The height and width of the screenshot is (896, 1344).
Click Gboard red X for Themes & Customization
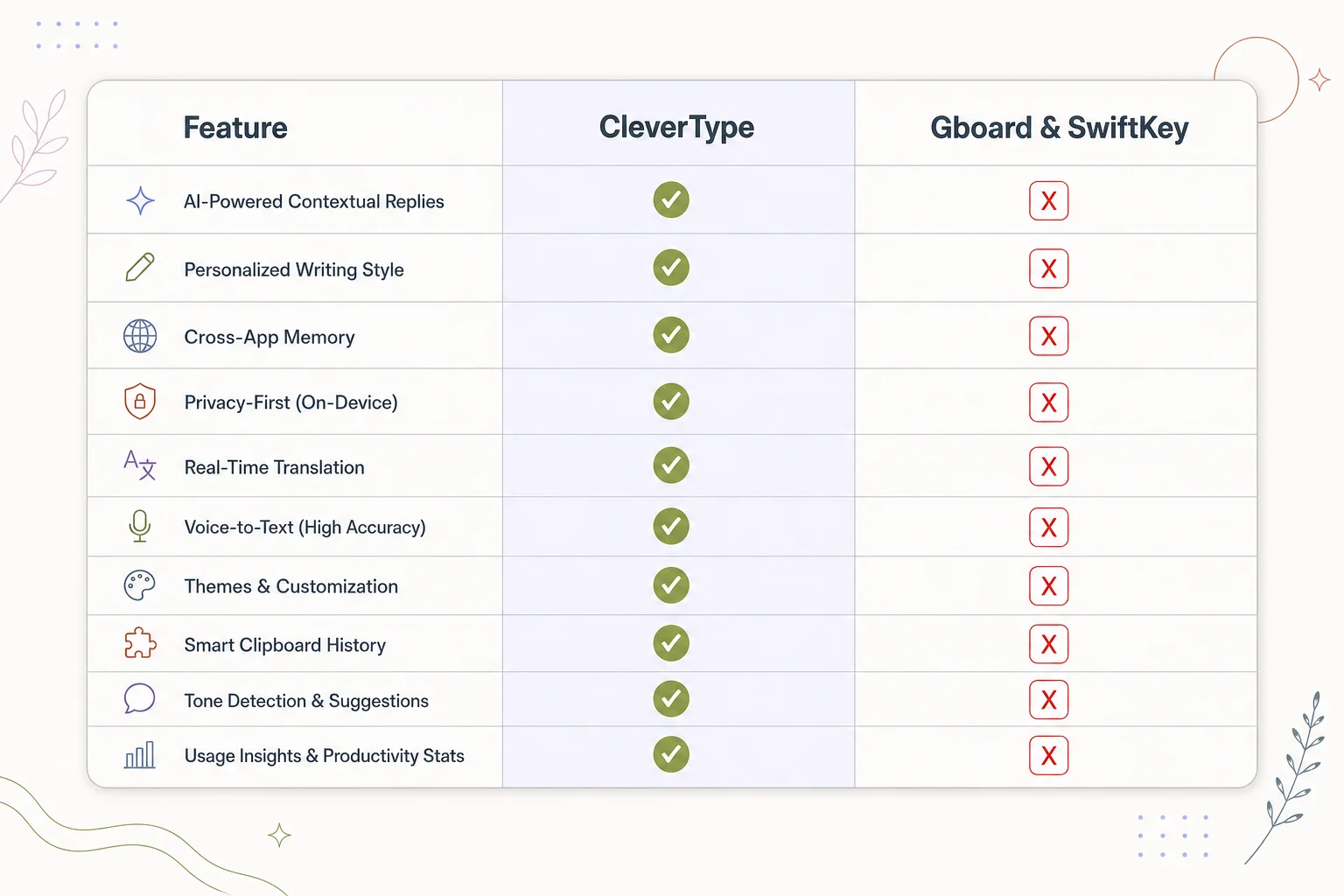click(x=1049, y=586)
